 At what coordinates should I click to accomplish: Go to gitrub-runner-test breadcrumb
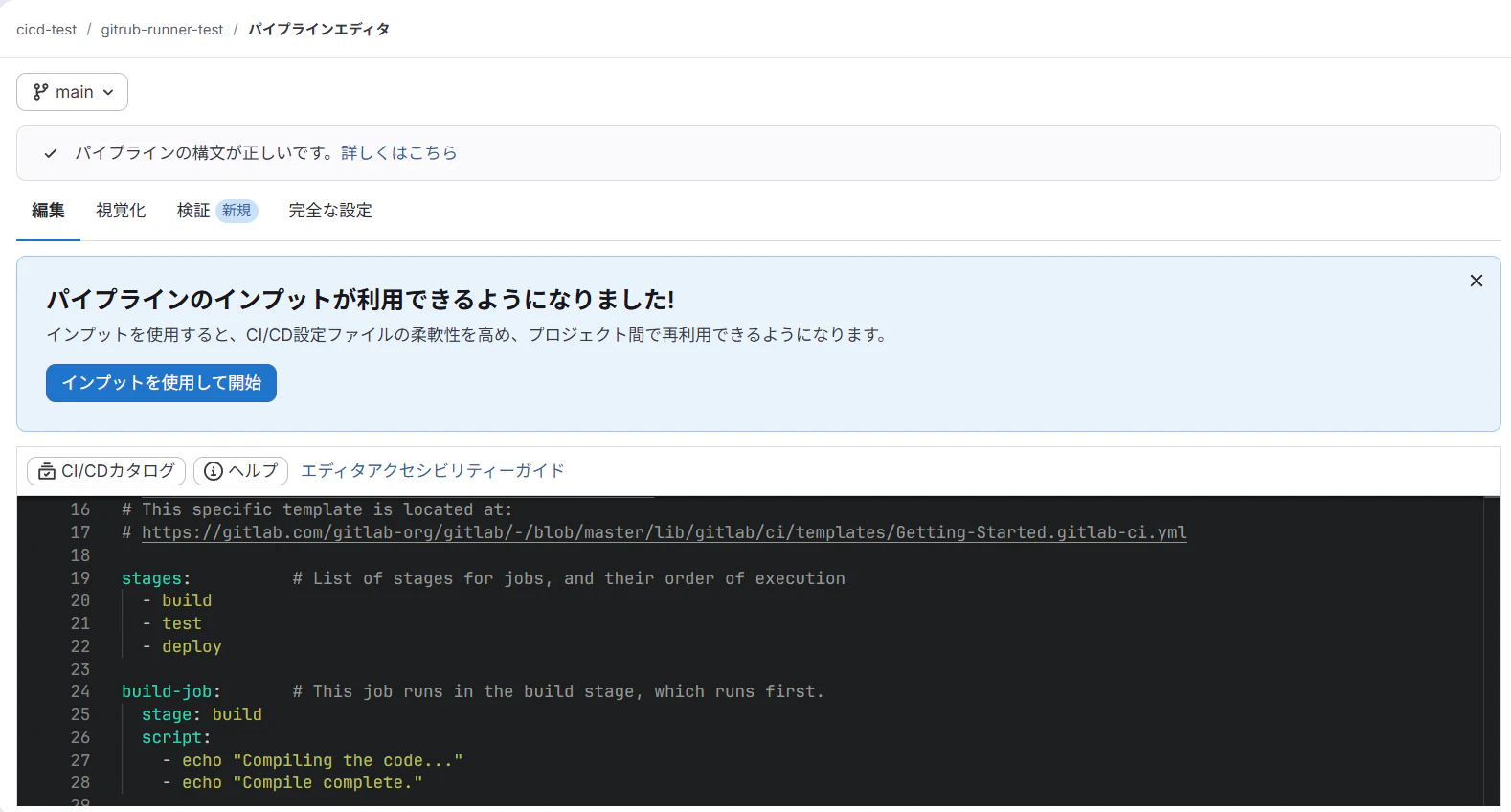coord(162,30)
